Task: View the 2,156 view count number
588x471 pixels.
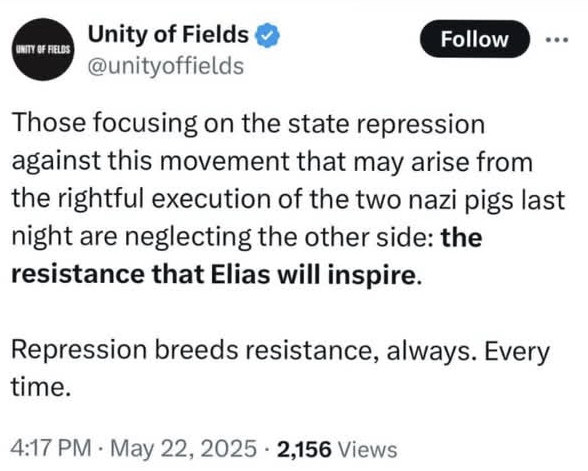Action: click(304, 448)
